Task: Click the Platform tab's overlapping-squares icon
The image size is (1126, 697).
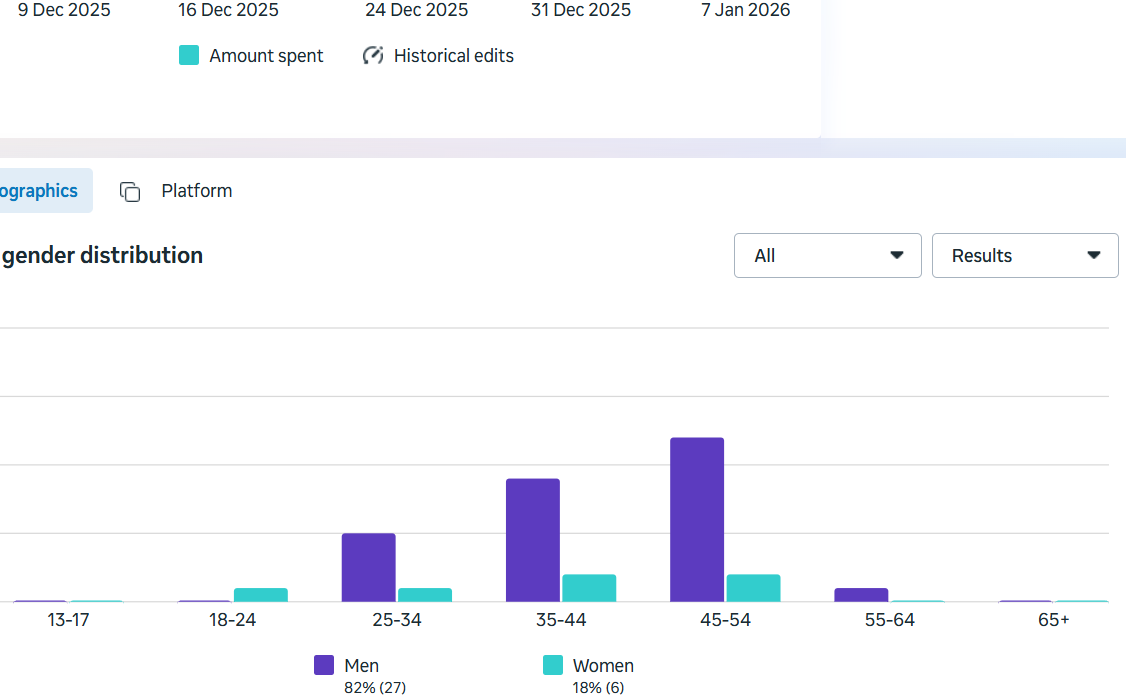Action: [130, 190]
